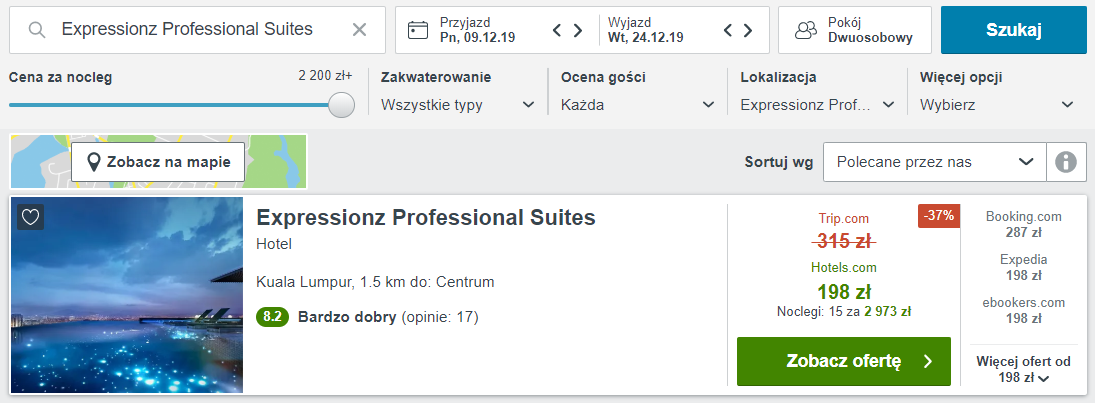Image resolution: width=1095 pixels, height=403 pixels.
Task: Open Lokalizacja location dropdown
Action: (x=817, y=105)
